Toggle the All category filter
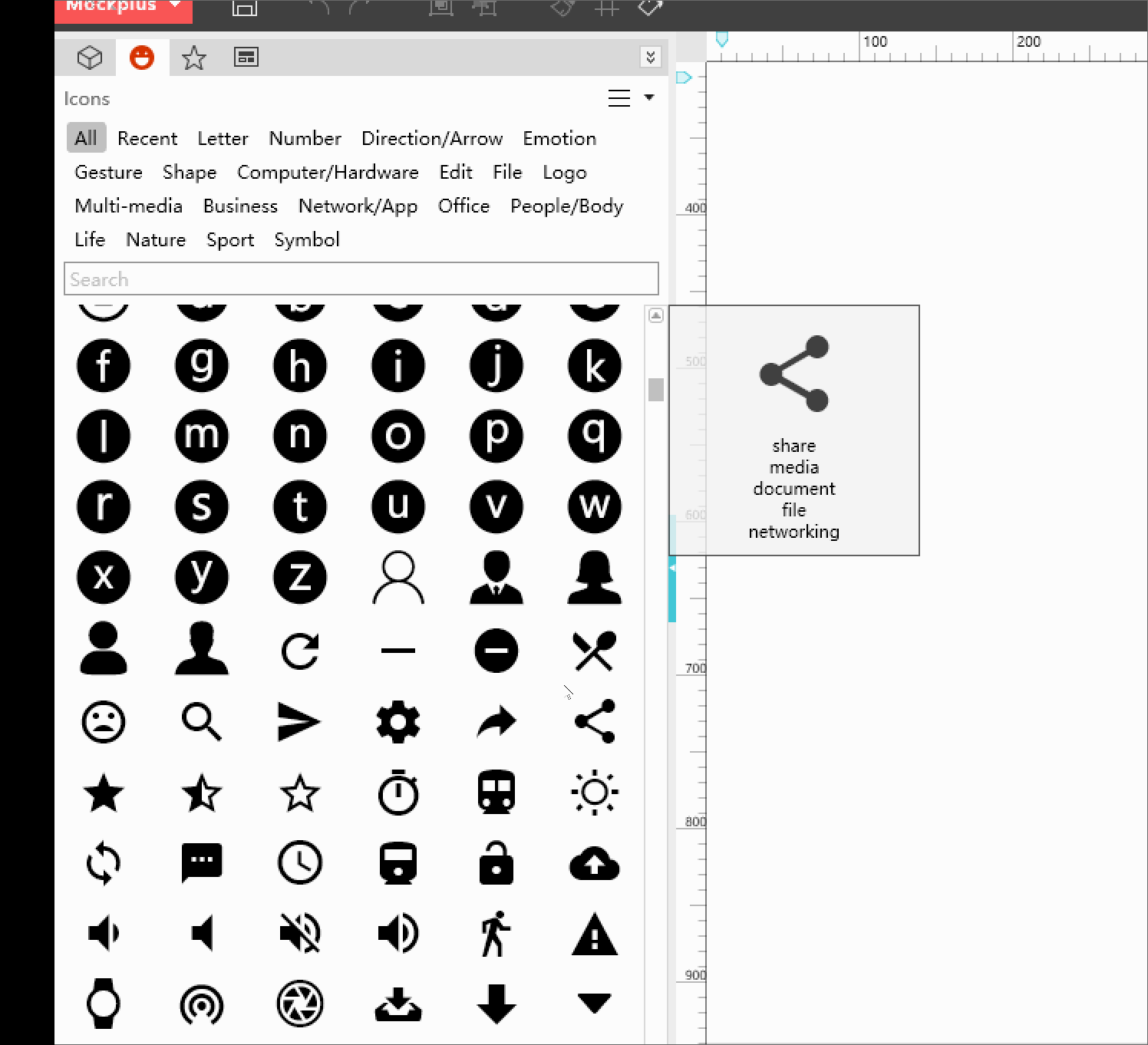 click(86, 138)
